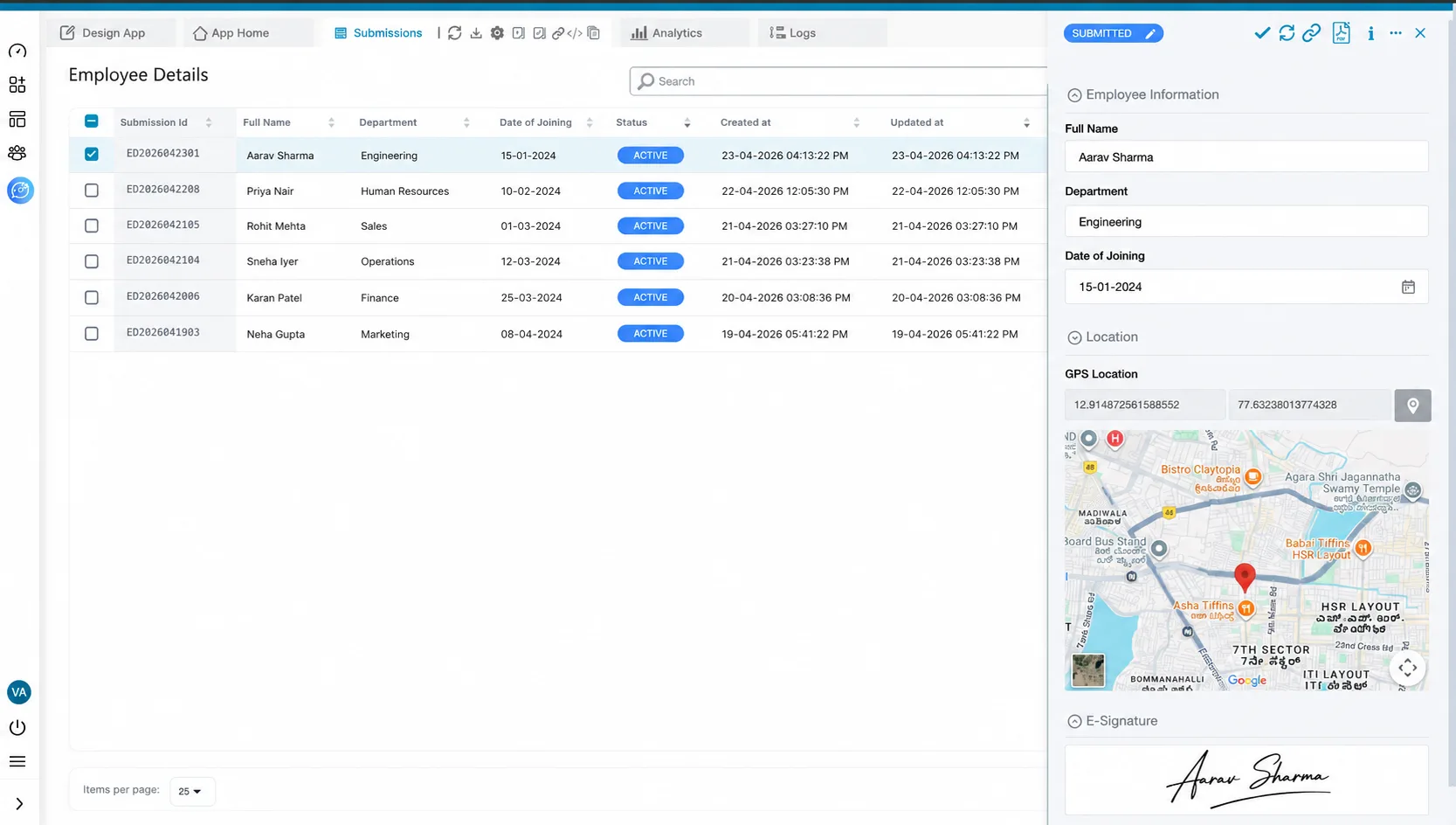Click the info icon in the detail panel
Viewport: 1456px width, 825px height.
(1370, 33)
